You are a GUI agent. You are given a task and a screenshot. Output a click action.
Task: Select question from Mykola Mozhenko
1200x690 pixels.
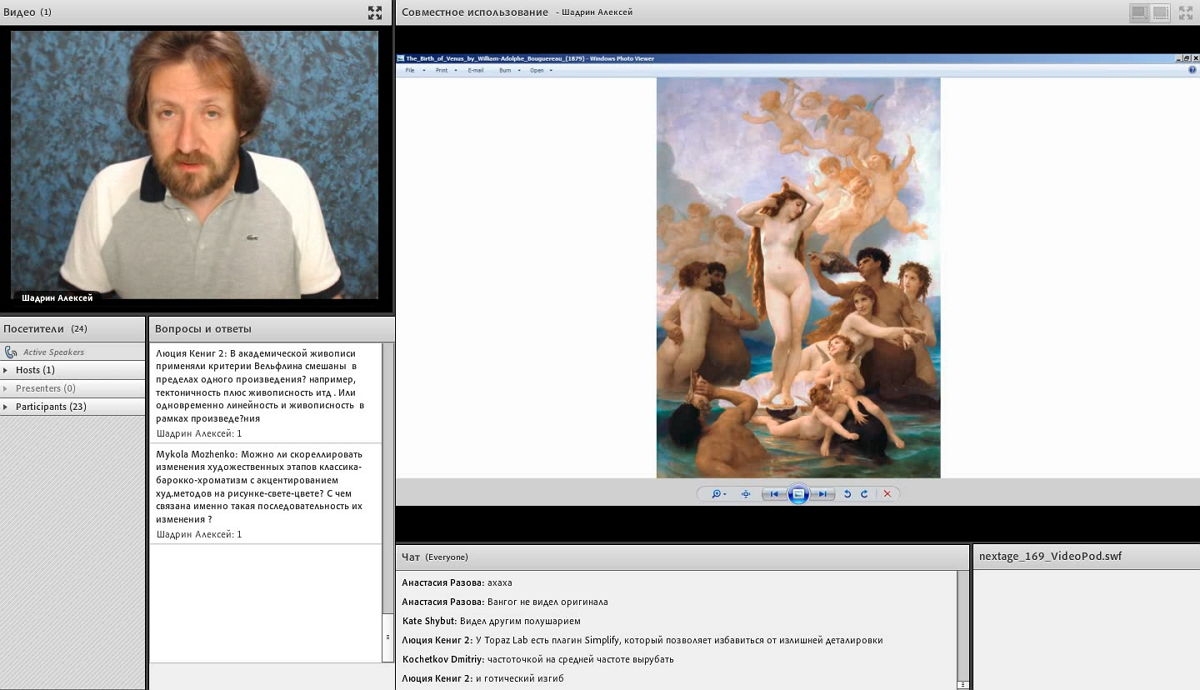tap(265, 494)
